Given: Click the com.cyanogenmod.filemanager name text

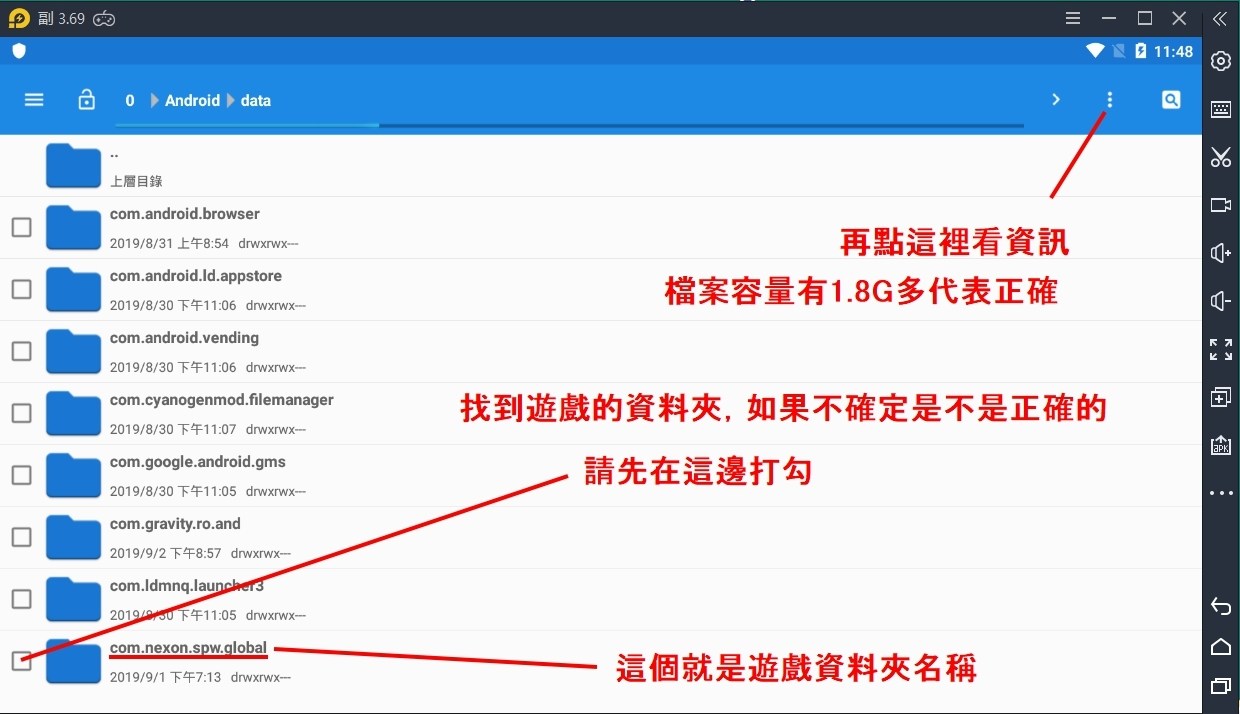Looking at the screenshot, I should click(222, 400).
